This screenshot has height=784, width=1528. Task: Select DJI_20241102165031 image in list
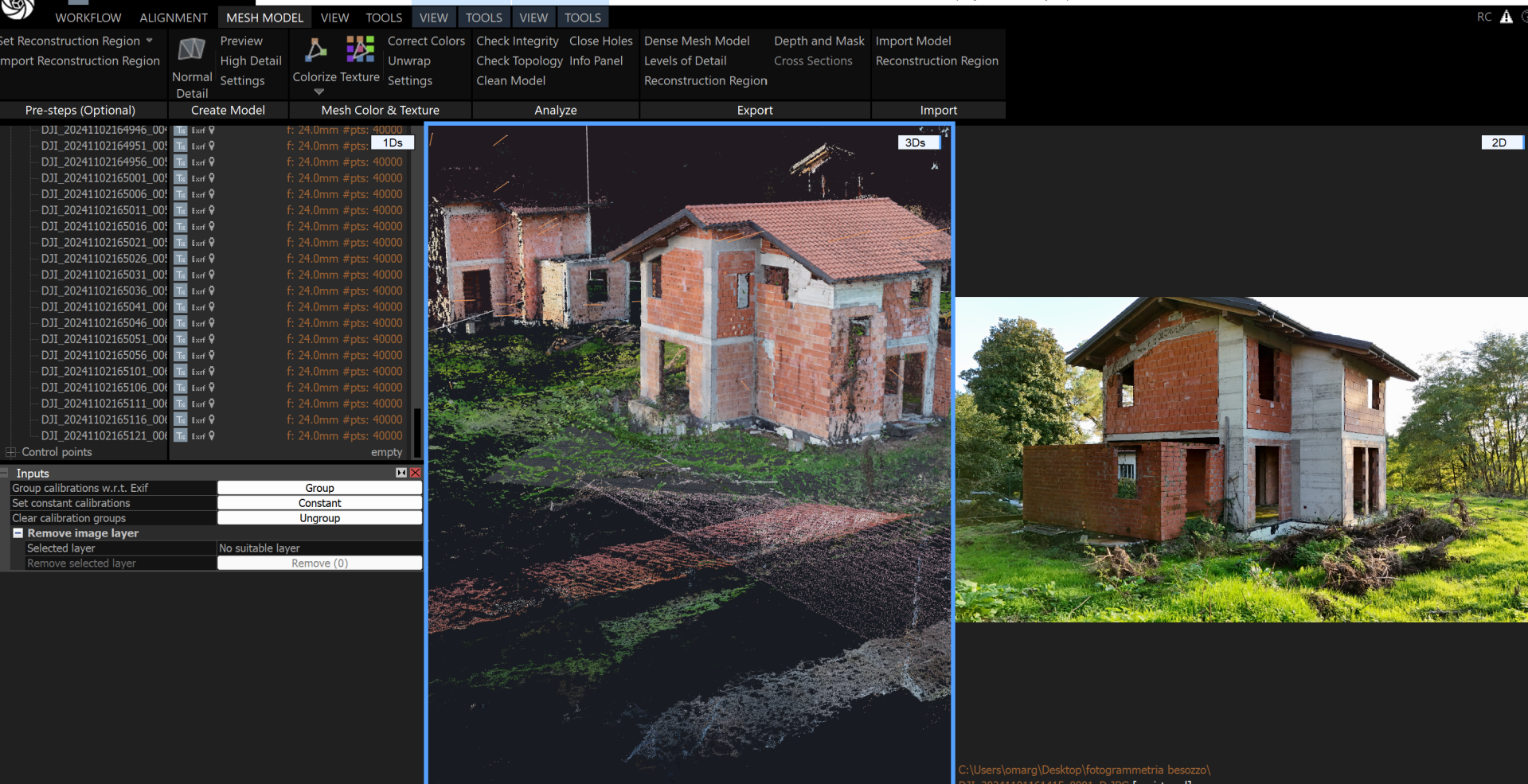[104, 275]
